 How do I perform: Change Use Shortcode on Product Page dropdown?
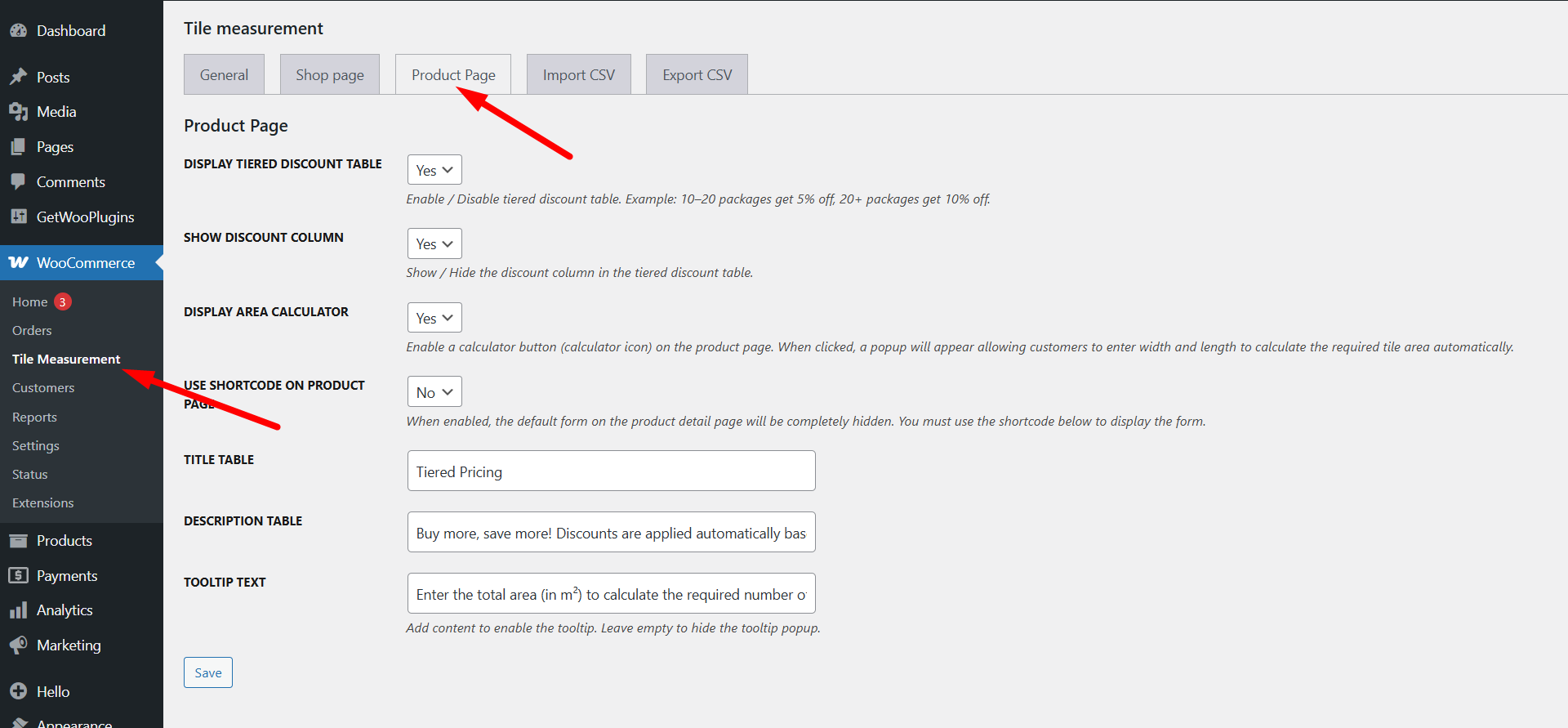click(x=434, y=392)
